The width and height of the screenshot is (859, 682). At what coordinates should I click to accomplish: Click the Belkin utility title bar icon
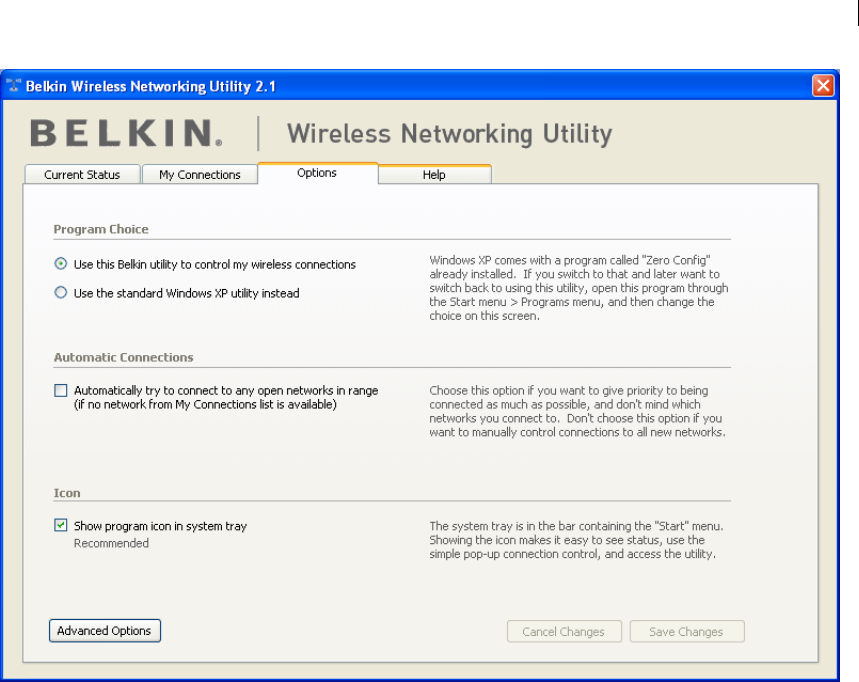[x=13, y=85]
